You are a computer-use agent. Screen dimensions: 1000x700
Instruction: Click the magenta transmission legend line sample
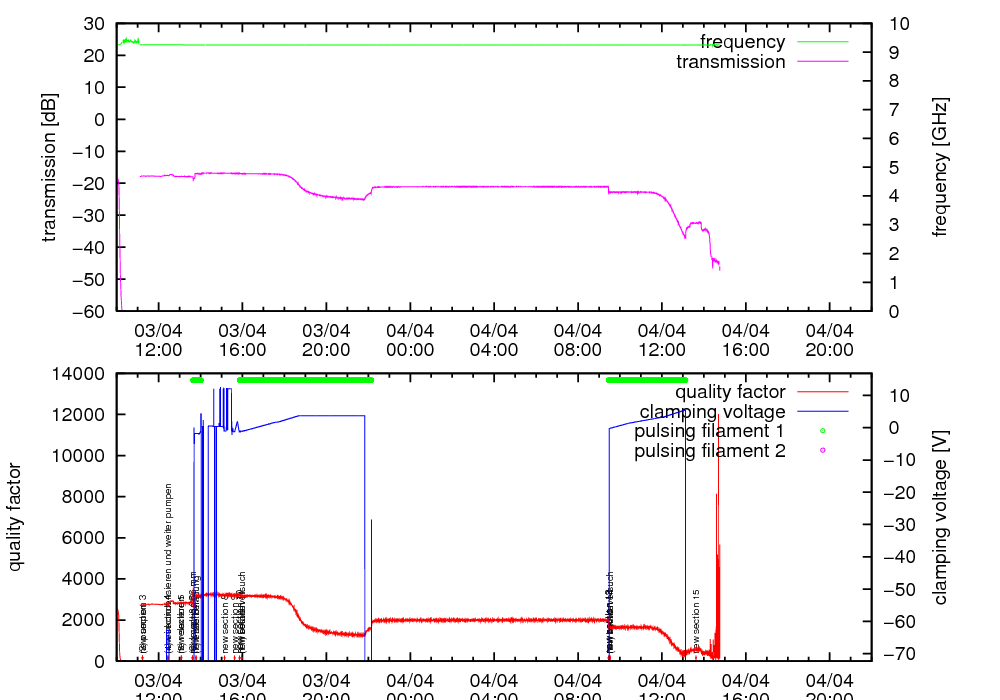821,62
